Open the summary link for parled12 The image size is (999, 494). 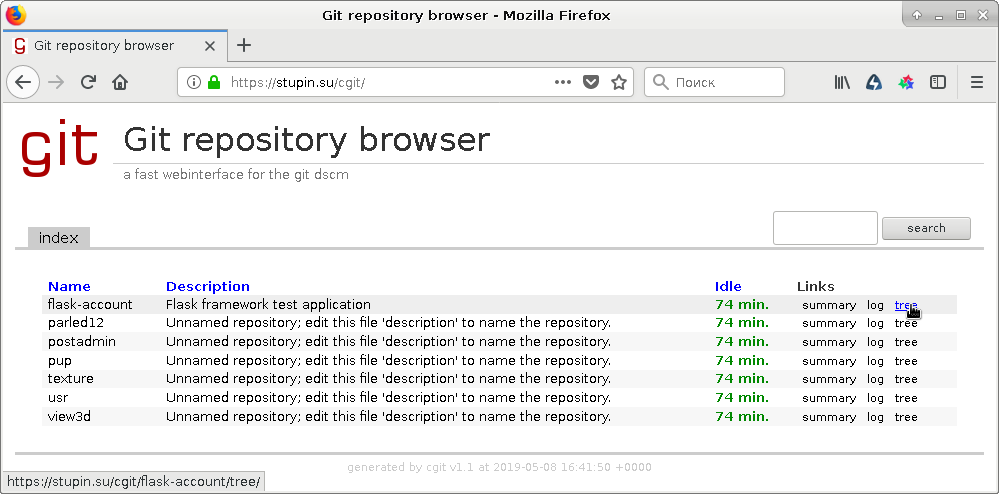(829, 323)
